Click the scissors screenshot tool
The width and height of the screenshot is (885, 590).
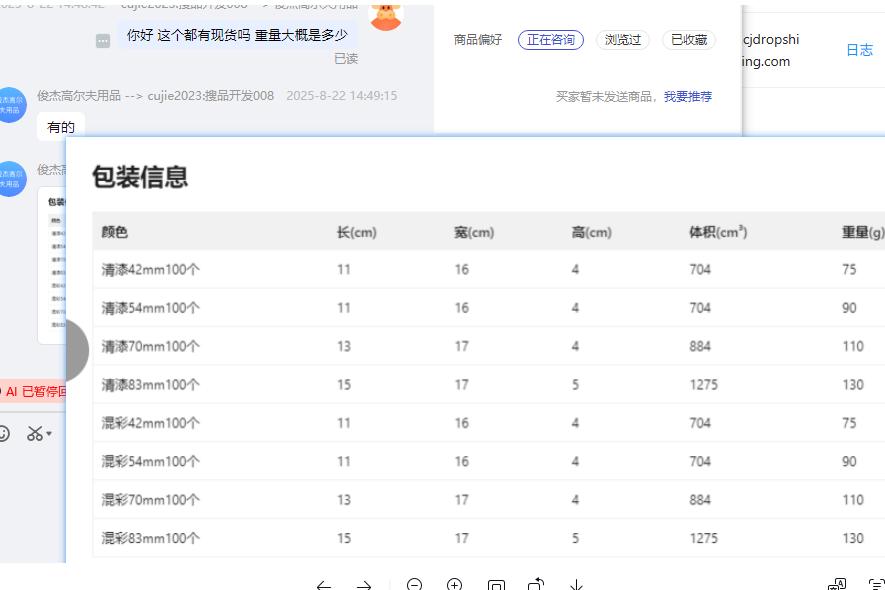click(35, 434)
